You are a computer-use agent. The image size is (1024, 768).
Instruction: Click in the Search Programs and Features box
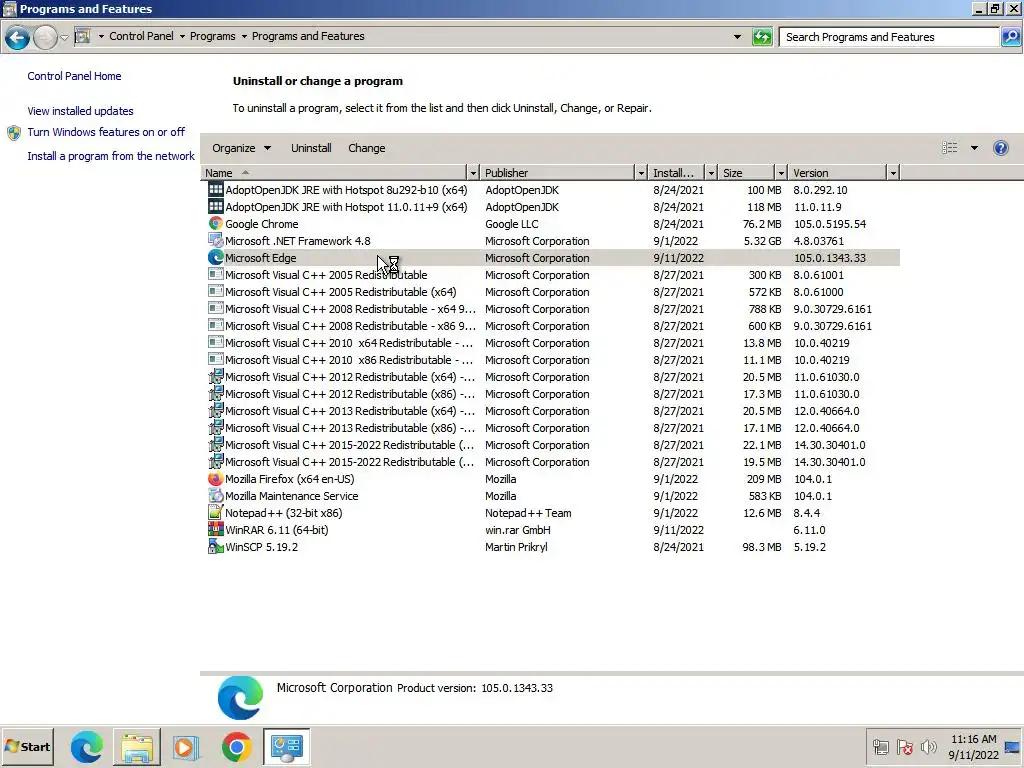(889, 37)
